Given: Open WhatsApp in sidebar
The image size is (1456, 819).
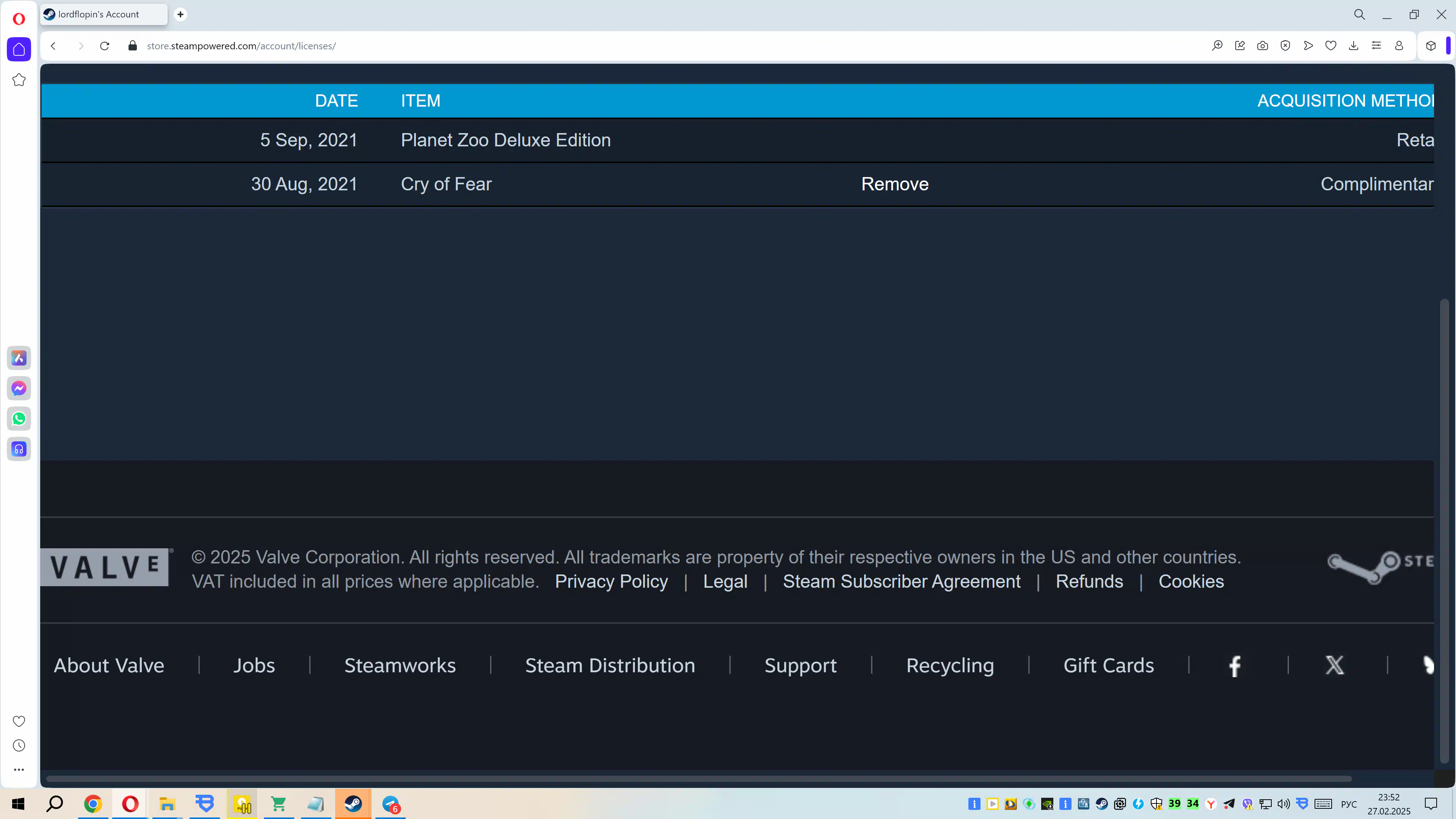Looking at the screenshot, I should point(19,419).
